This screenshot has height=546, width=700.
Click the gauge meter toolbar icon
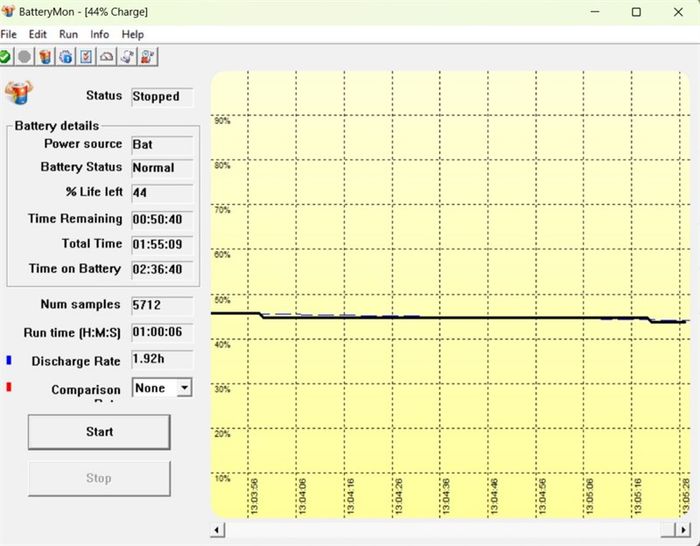click(107, 57)
